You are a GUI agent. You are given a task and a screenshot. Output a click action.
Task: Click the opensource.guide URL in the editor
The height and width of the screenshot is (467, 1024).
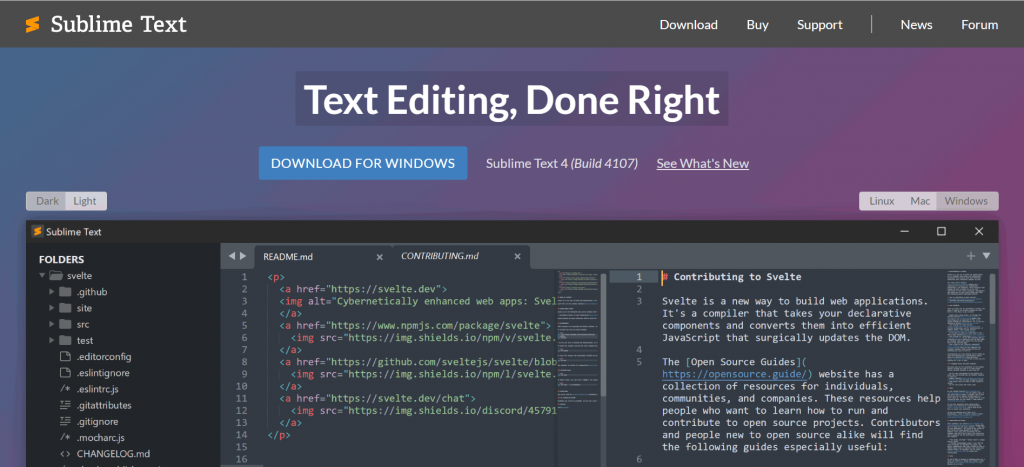tap(737, 374)
